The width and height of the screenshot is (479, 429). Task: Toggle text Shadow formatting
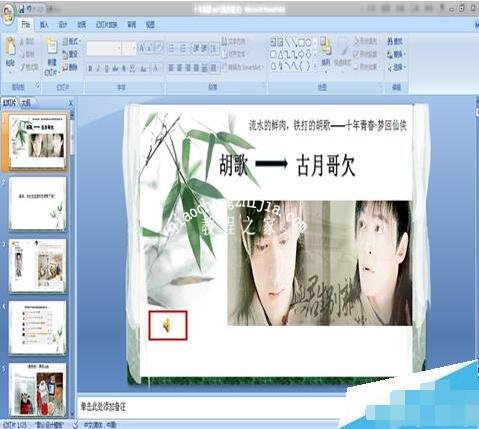pos(124,69)
